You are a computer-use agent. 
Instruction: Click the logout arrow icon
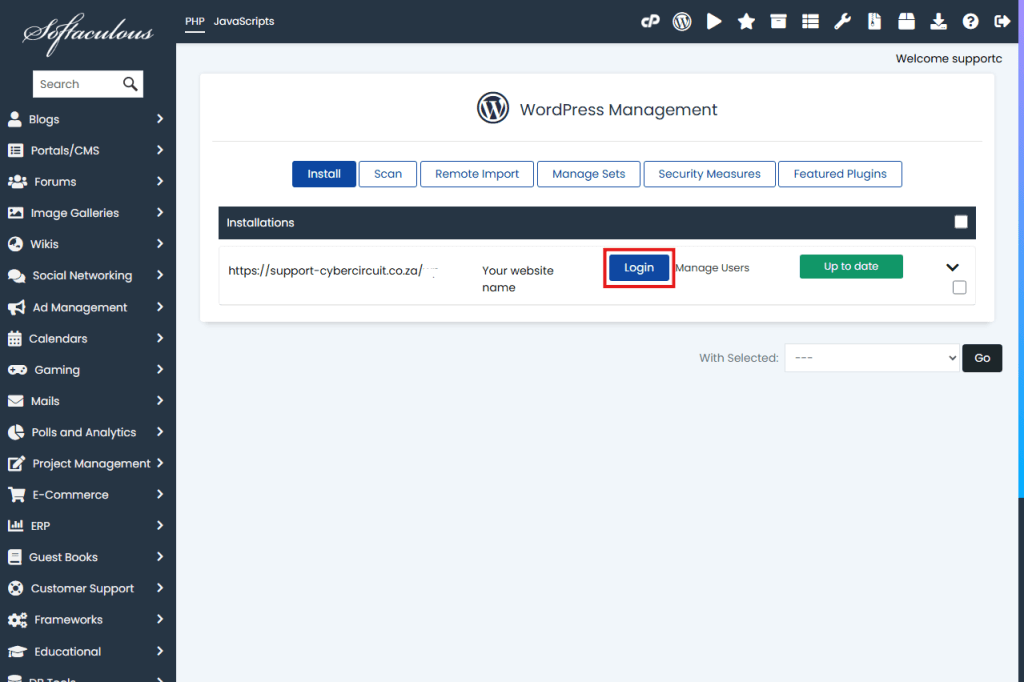click(1002, 21)
